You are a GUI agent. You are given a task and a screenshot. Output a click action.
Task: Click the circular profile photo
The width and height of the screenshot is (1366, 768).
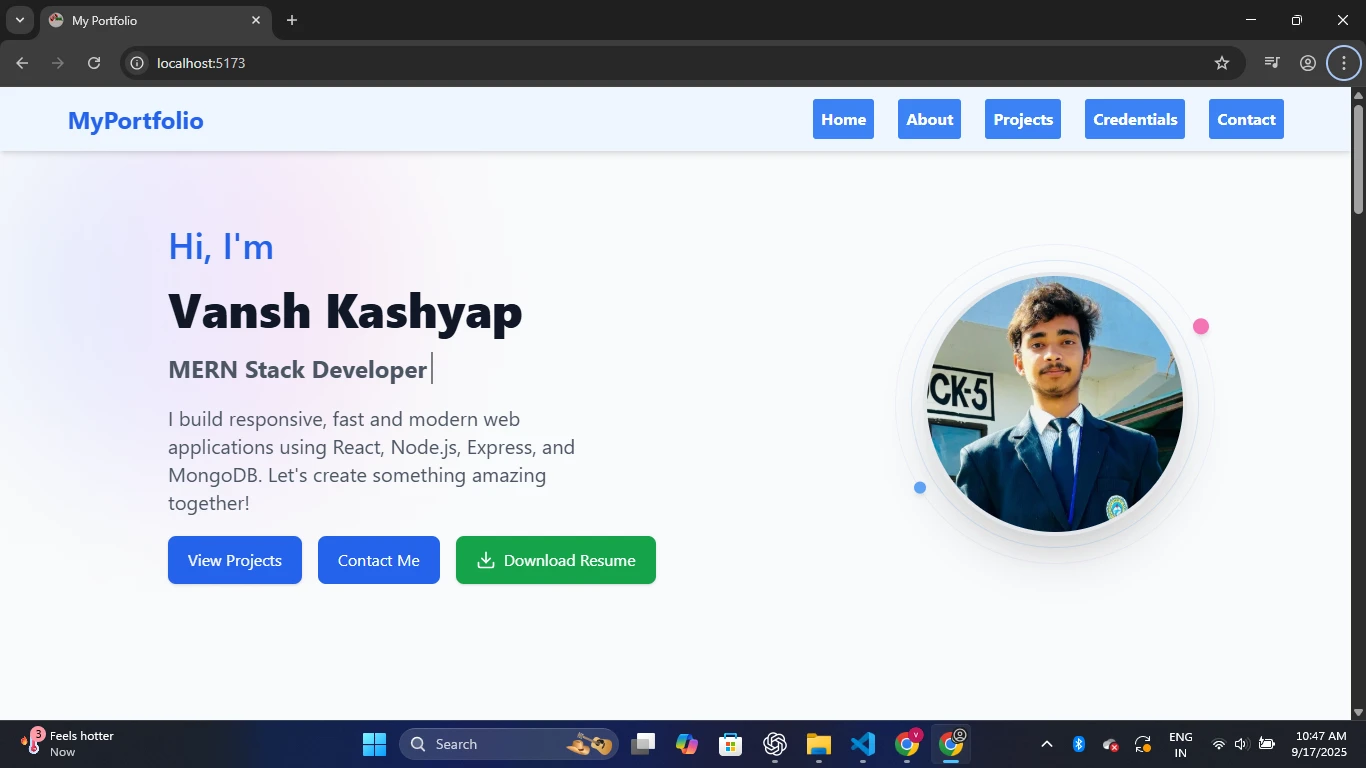[x=1055, y=404]
